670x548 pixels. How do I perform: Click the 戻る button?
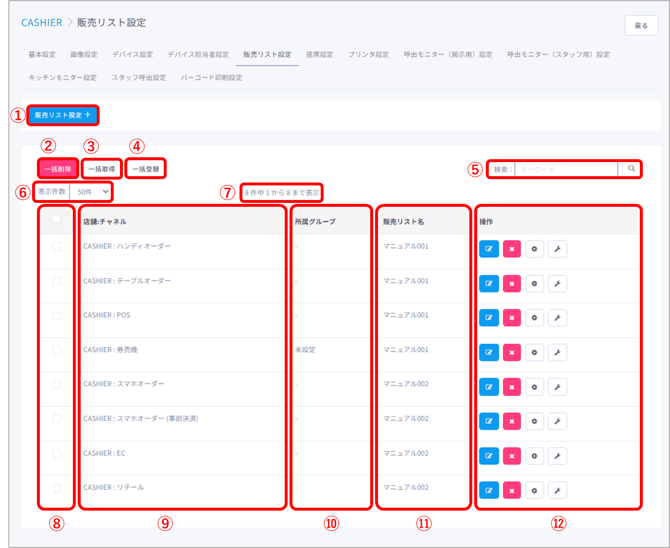[x=641, y=25]
